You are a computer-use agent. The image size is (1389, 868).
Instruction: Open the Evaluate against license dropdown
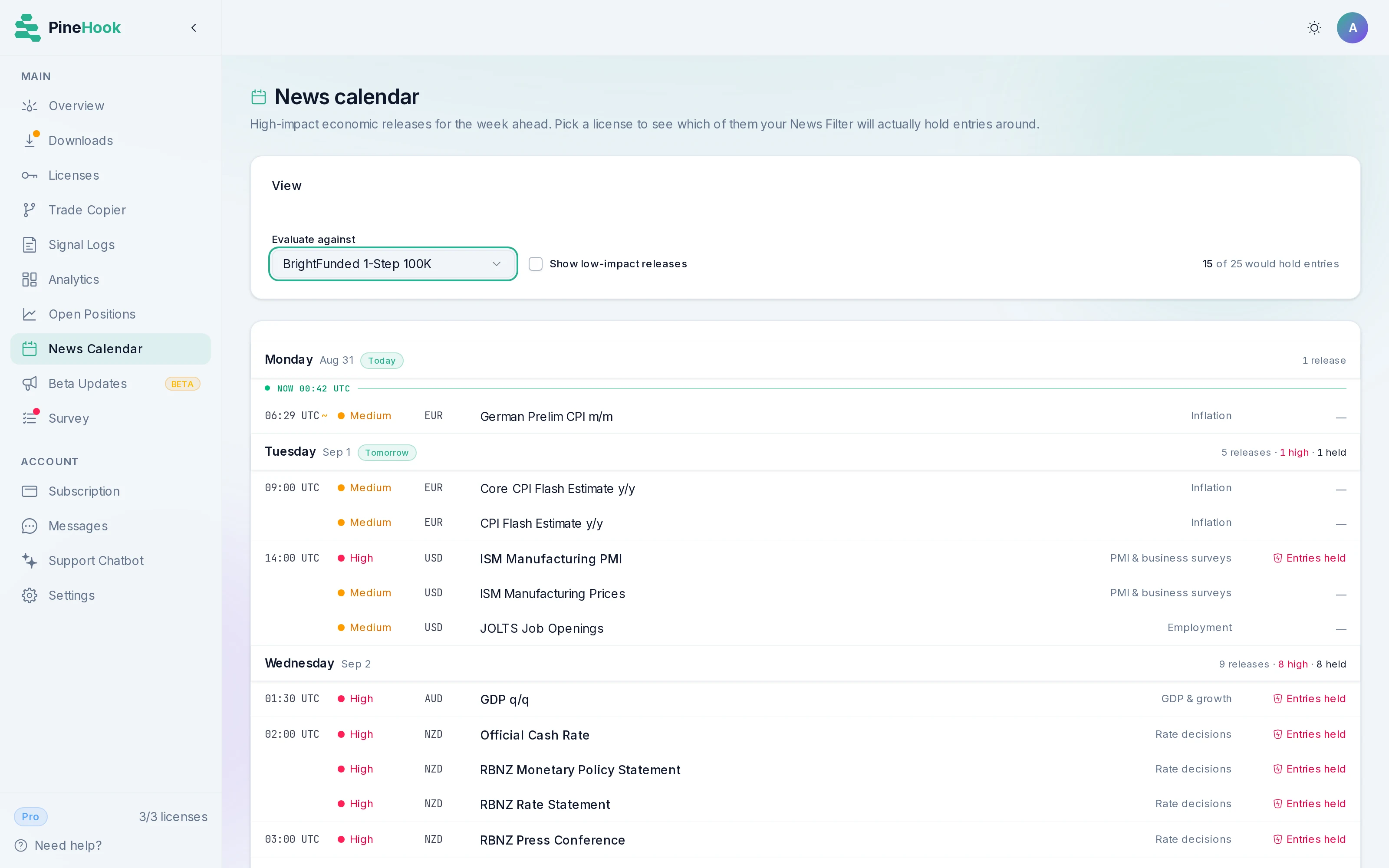click(x=393, y=263)
